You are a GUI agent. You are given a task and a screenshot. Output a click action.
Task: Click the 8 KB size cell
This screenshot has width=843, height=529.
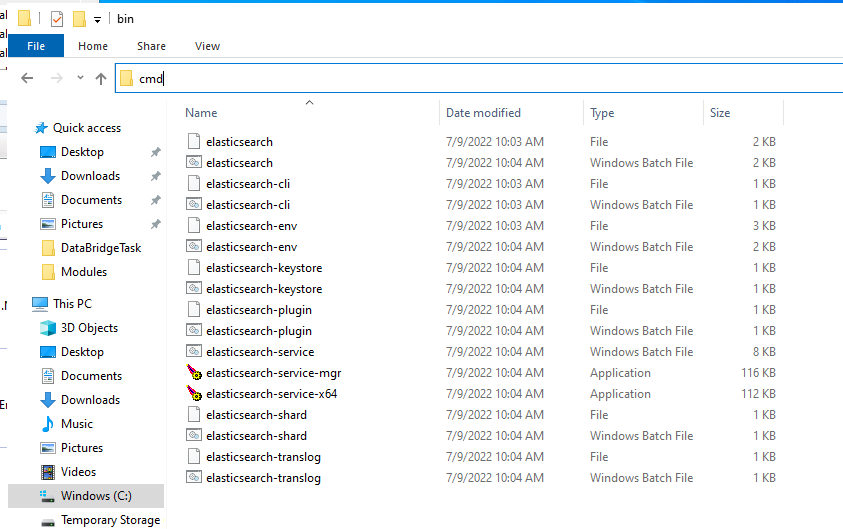click(x=764, y=352)
